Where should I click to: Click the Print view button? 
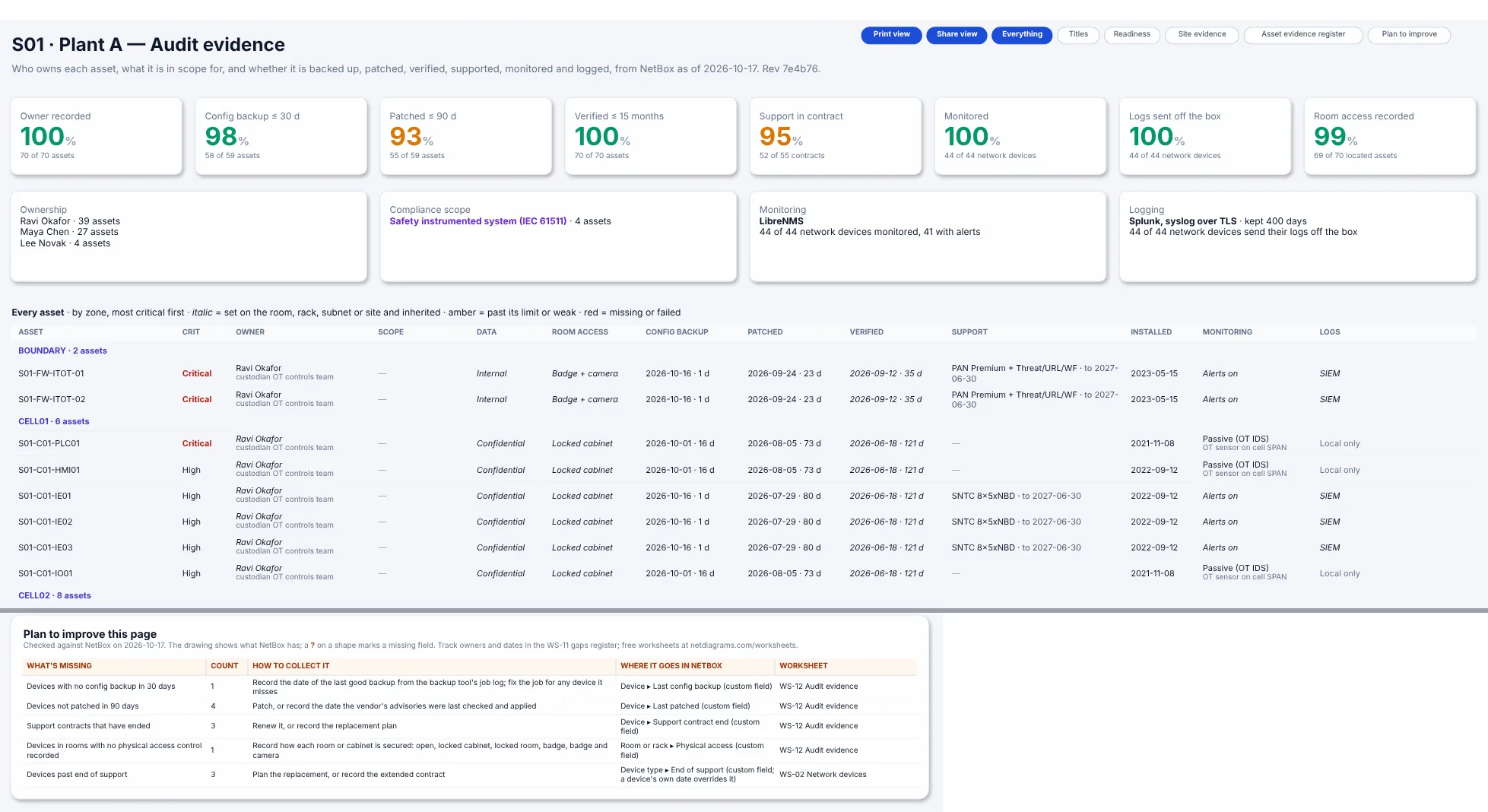(891, 35)
